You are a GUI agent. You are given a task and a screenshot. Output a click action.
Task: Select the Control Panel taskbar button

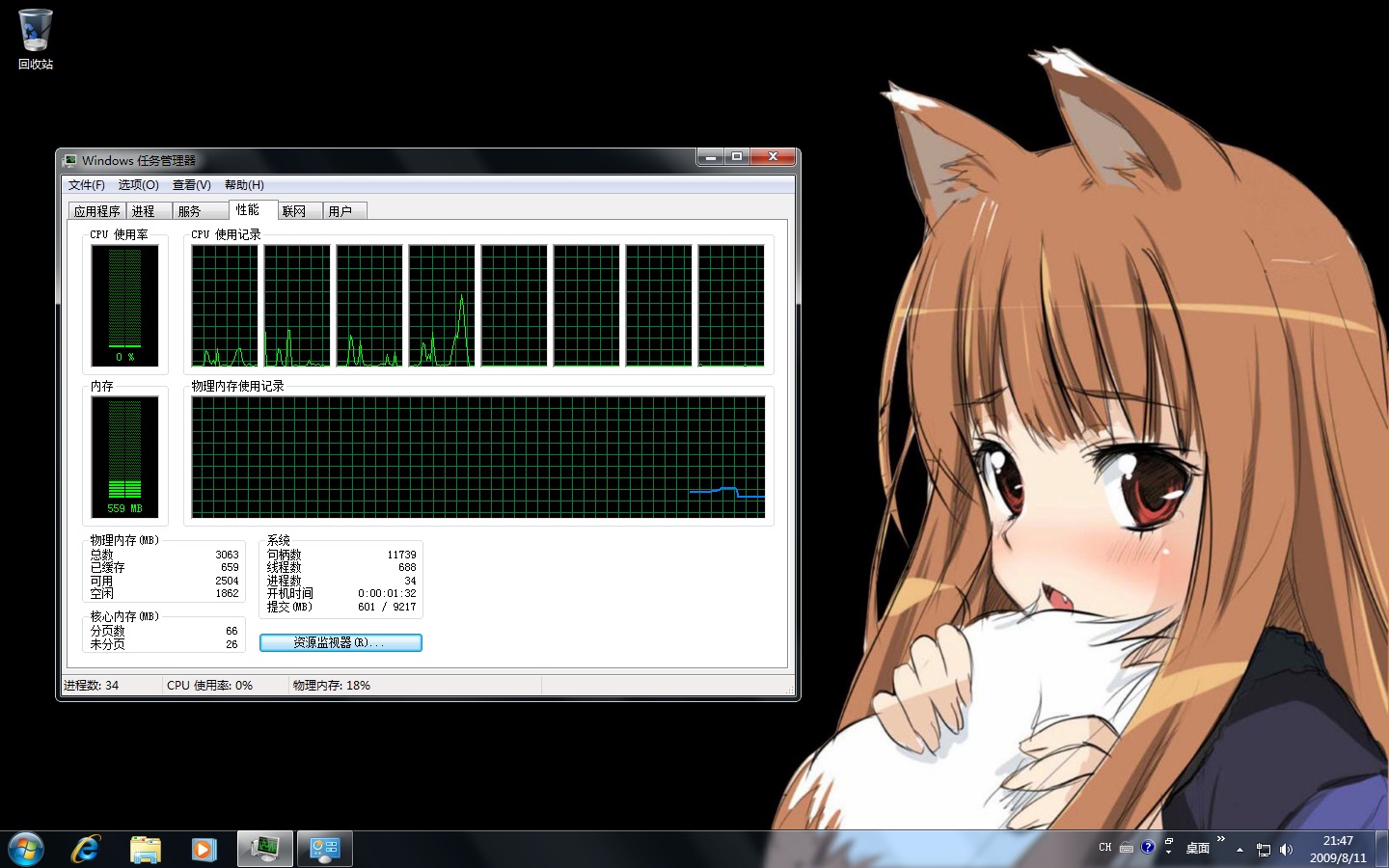(x=325, y=850)
